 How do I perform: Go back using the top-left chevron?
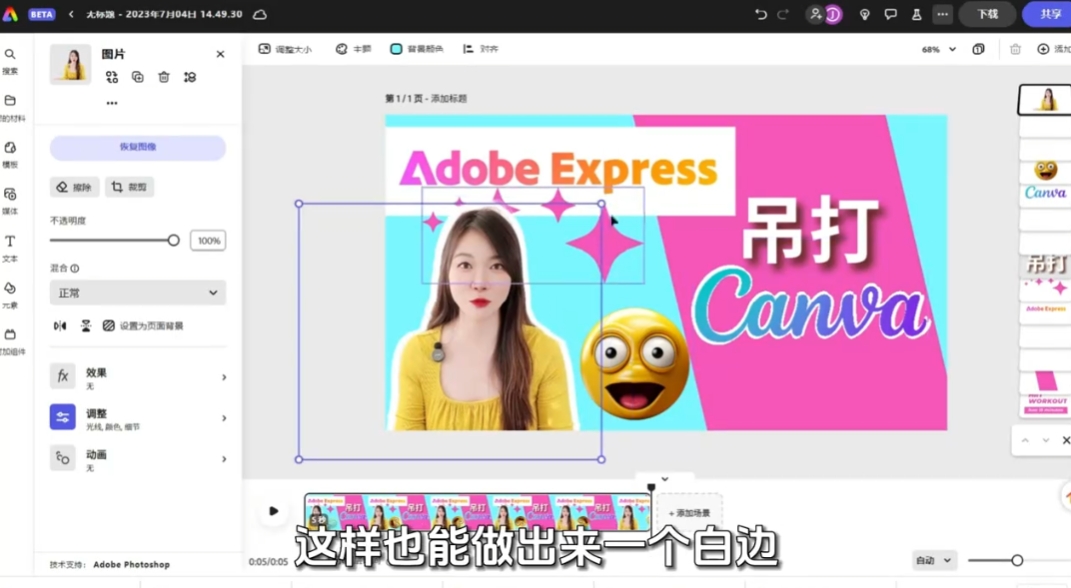point(71,14)
